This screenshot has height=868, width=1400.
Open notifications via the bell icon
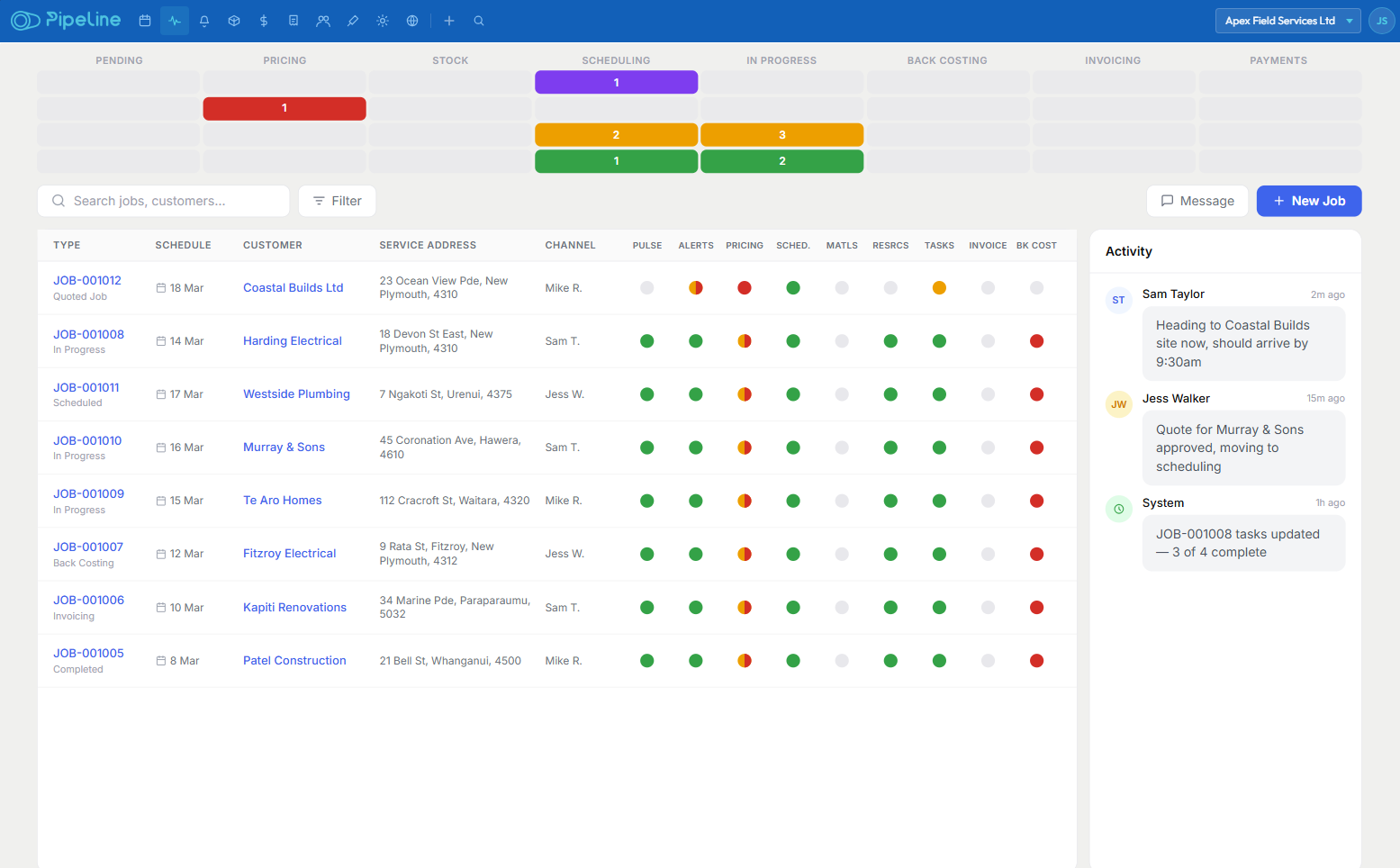click(203, 20)
